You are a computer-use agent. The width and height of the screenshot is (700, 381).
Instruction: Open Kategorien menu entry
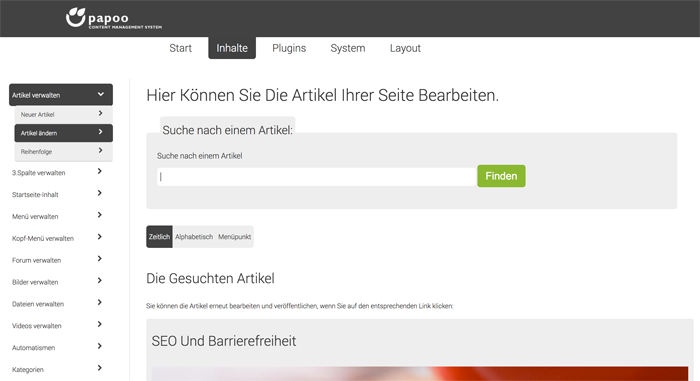click(x=28, y=370)
